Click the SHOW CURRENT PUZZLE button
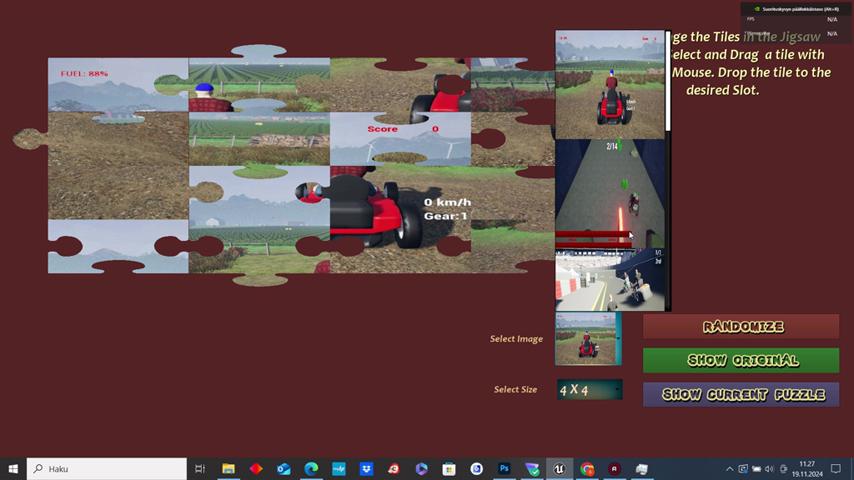854x480 pixels. click(x=741, y=394)
